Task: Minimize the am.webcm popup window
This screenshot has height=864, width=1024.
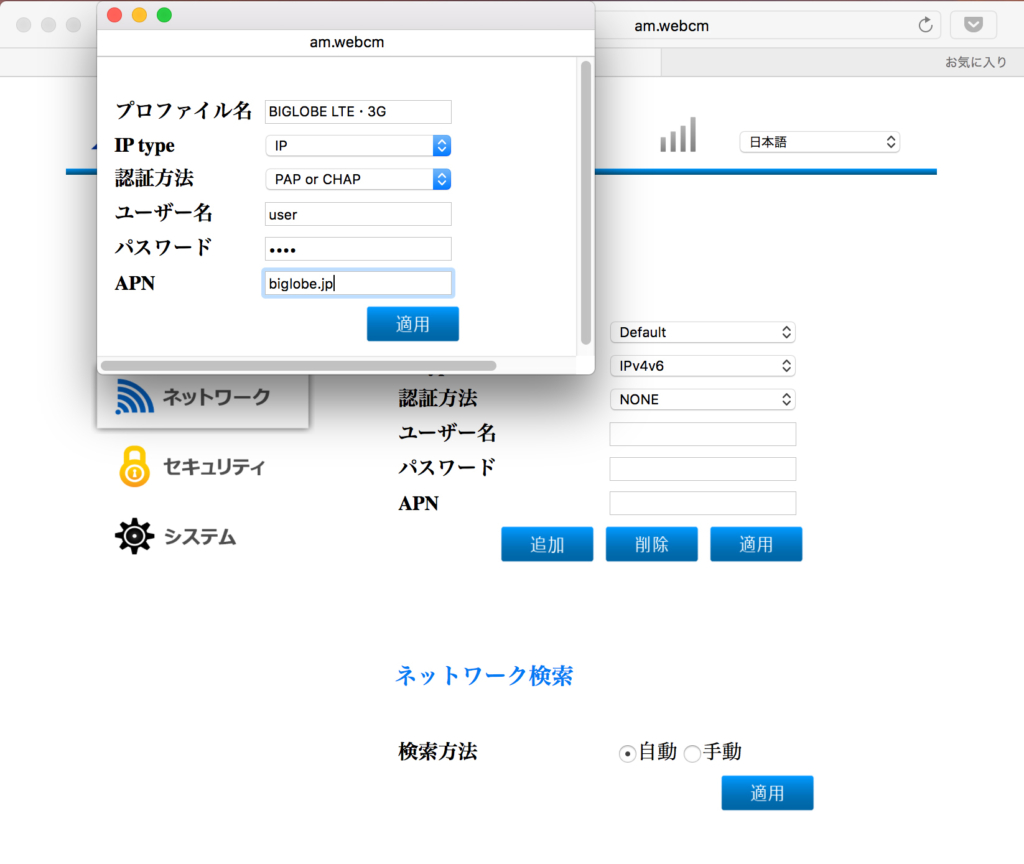Action: point(139,15)
